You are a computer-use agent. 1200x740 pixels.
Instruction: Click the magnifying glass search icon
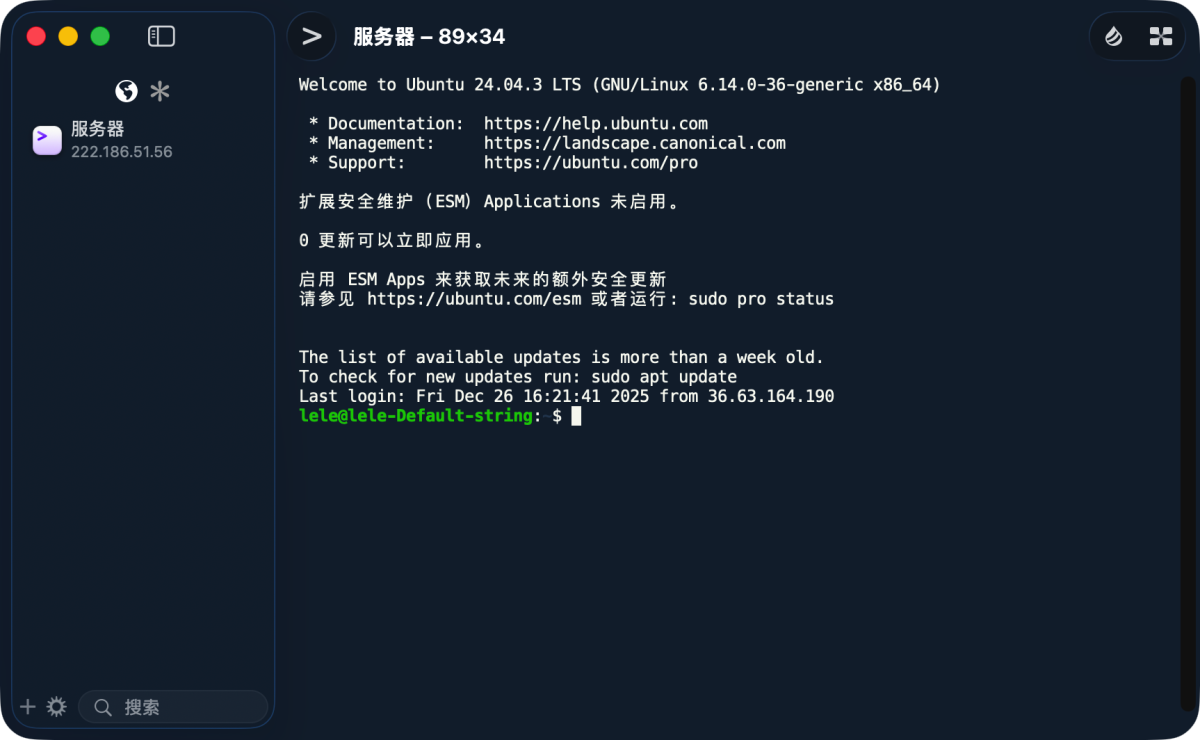click(x=102, y=707)
